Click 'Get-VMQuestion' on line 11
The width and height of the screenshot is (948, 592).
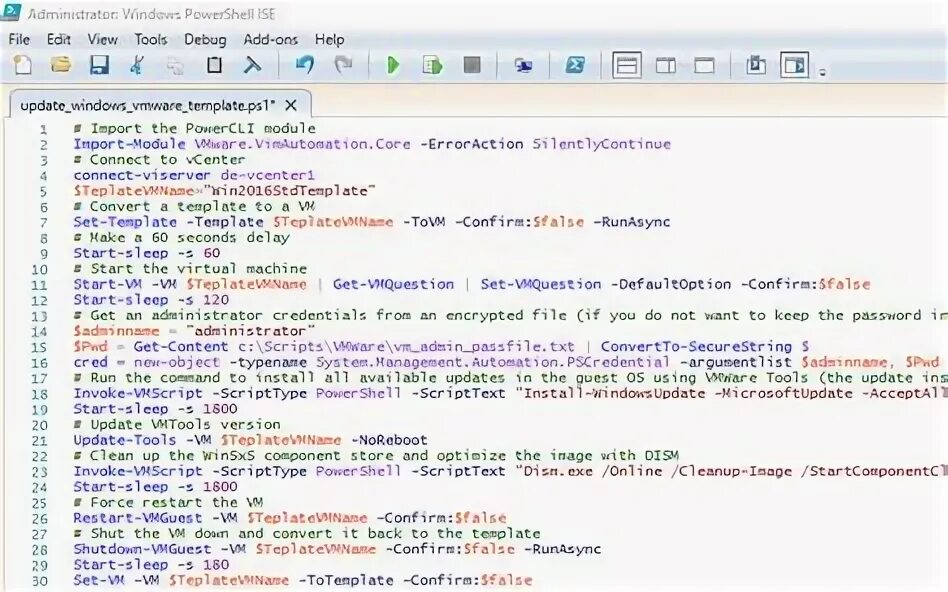point(393,284)
